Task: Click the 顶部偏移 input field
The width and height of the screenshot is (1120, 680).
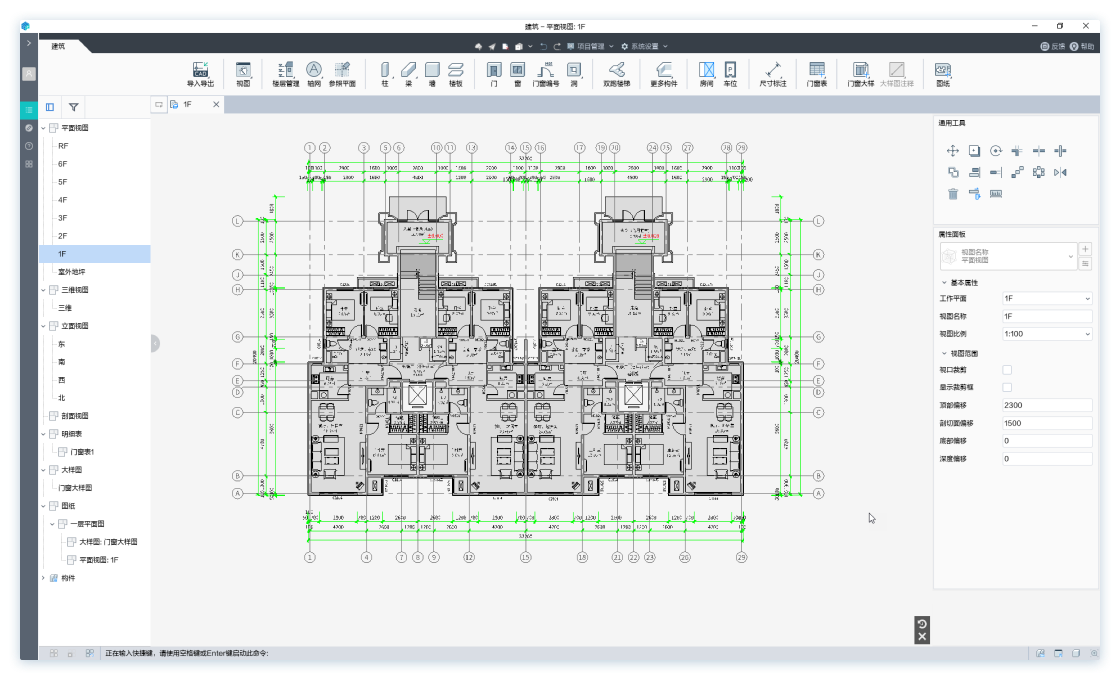Action: (1047, 405)
